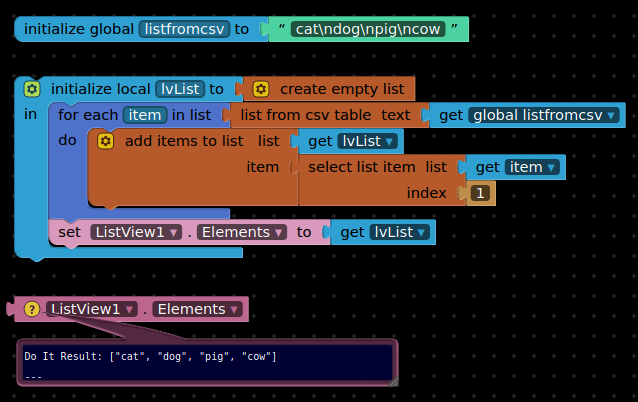Image resolution: width=638 pixels, height=402 pixels.
Task: Click Do It Result comment text
Action: 150,357
